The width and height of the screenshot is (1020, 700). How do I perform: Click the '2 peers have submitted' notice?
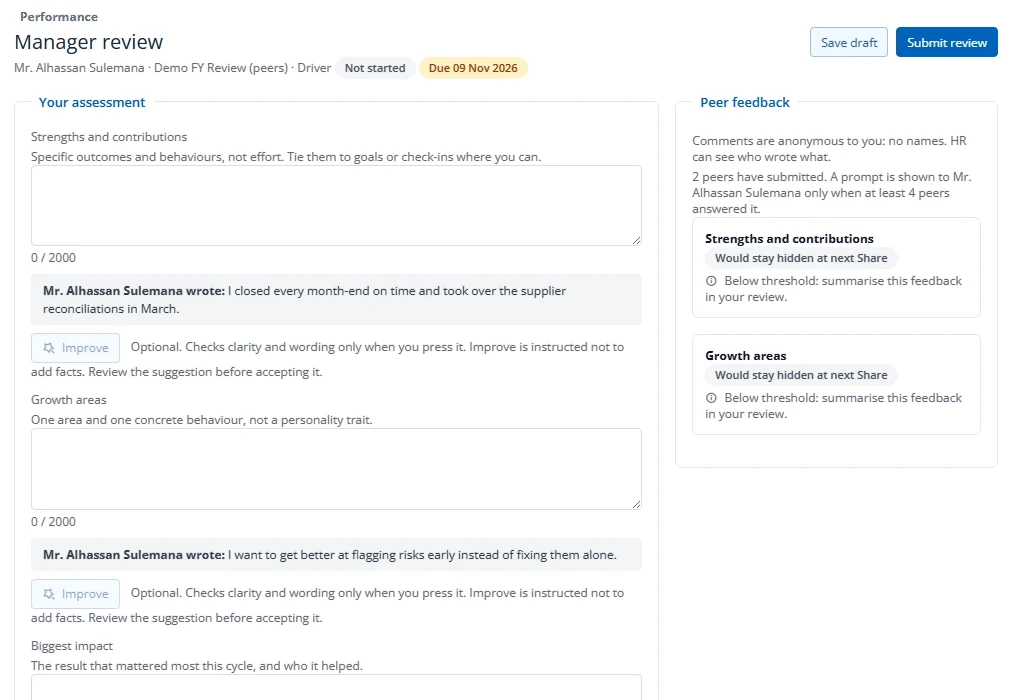(x=831, y=193)
